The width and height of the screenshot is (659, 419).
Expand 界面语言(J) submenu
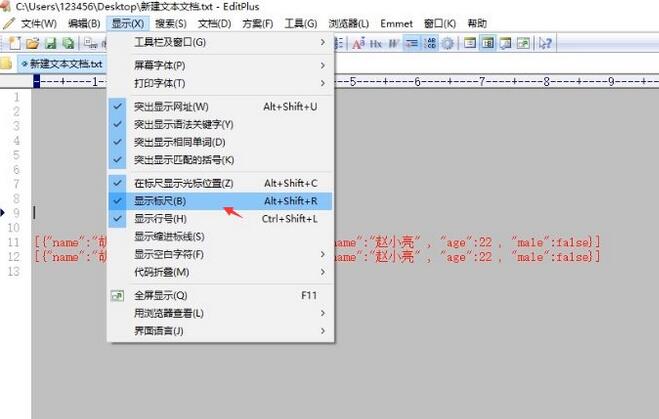pyautogui.click(x=221, y=331)
